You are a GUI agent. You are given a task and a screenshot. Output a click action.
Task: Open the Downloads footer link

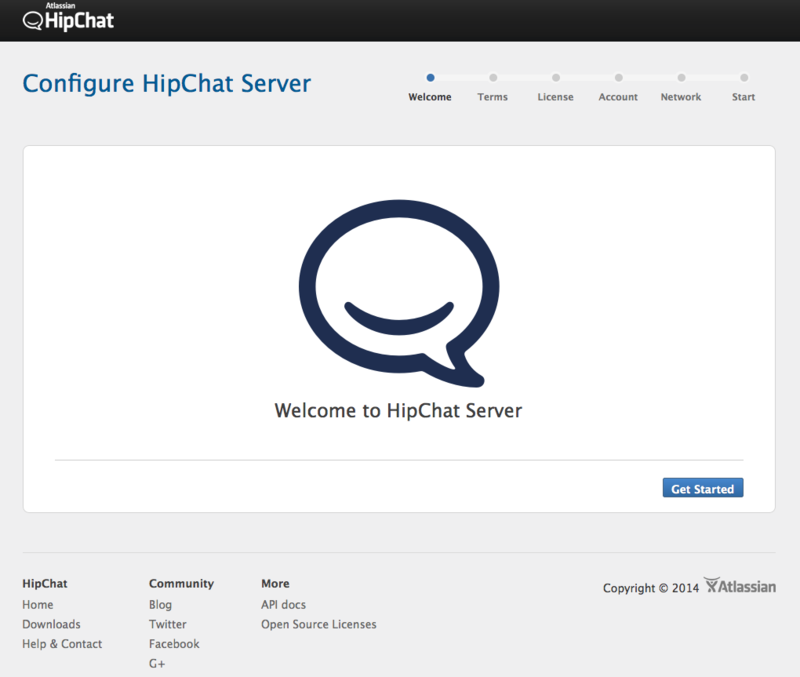[51, 624]
